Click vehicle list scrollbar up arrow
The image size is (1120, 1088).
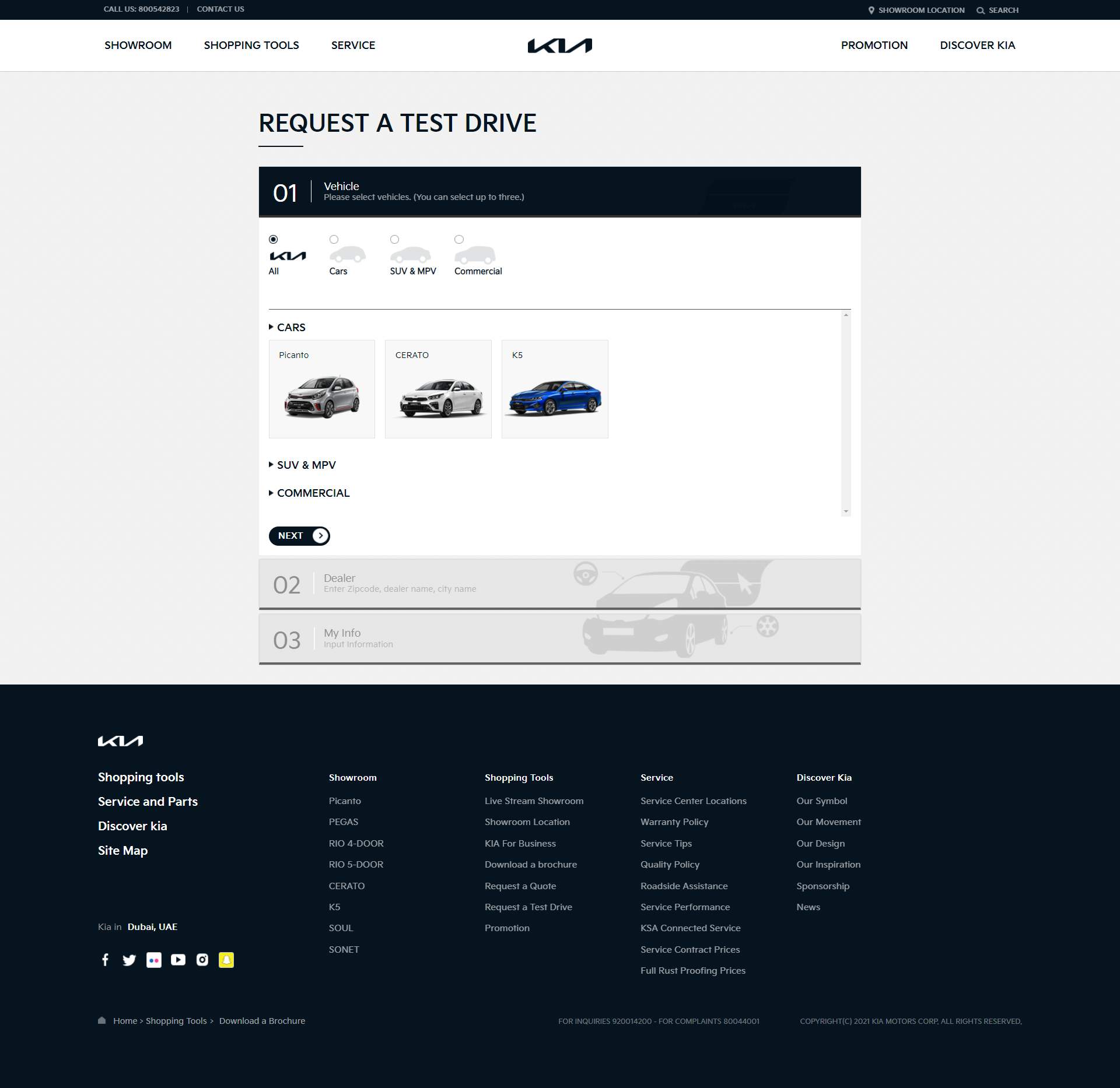[846, 315]
